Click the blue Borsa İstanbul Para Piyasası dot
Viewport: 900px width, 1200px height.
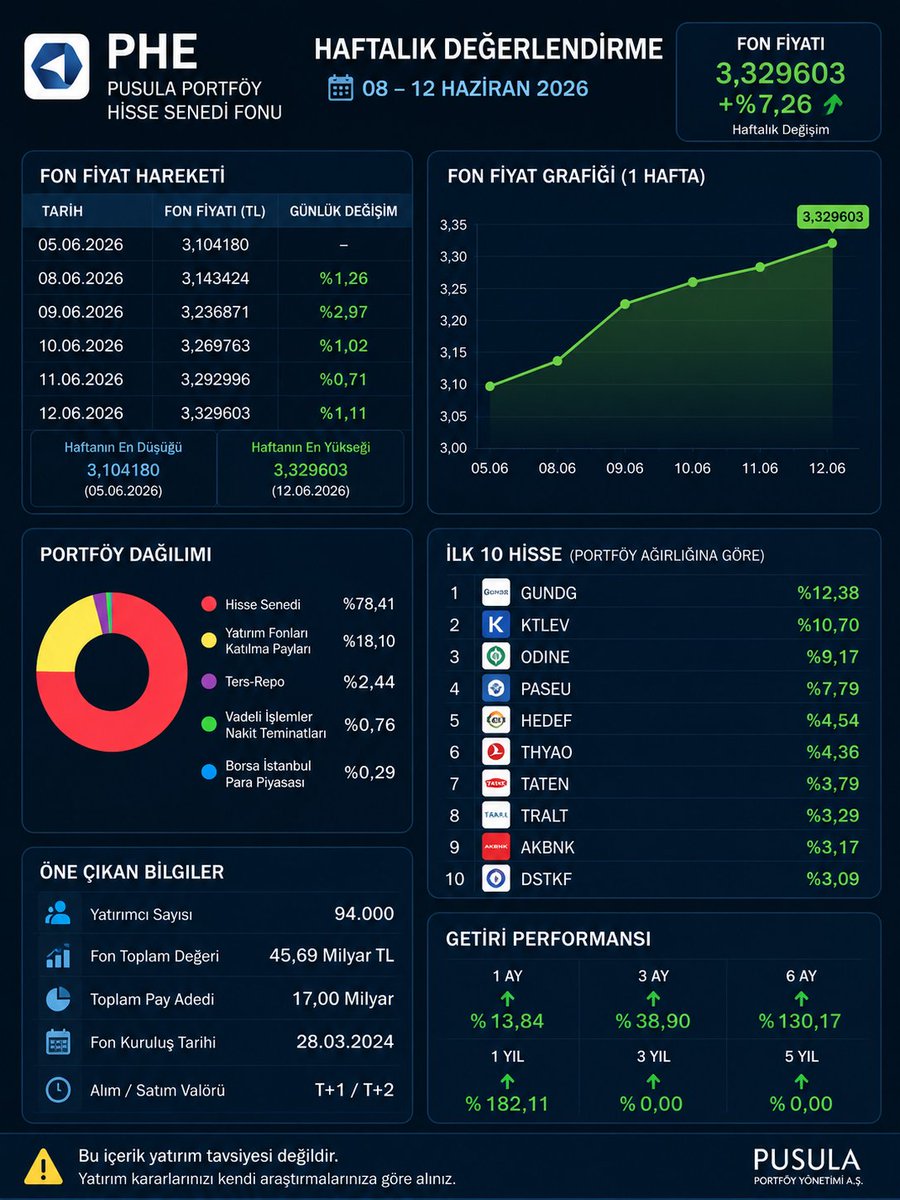209,773
